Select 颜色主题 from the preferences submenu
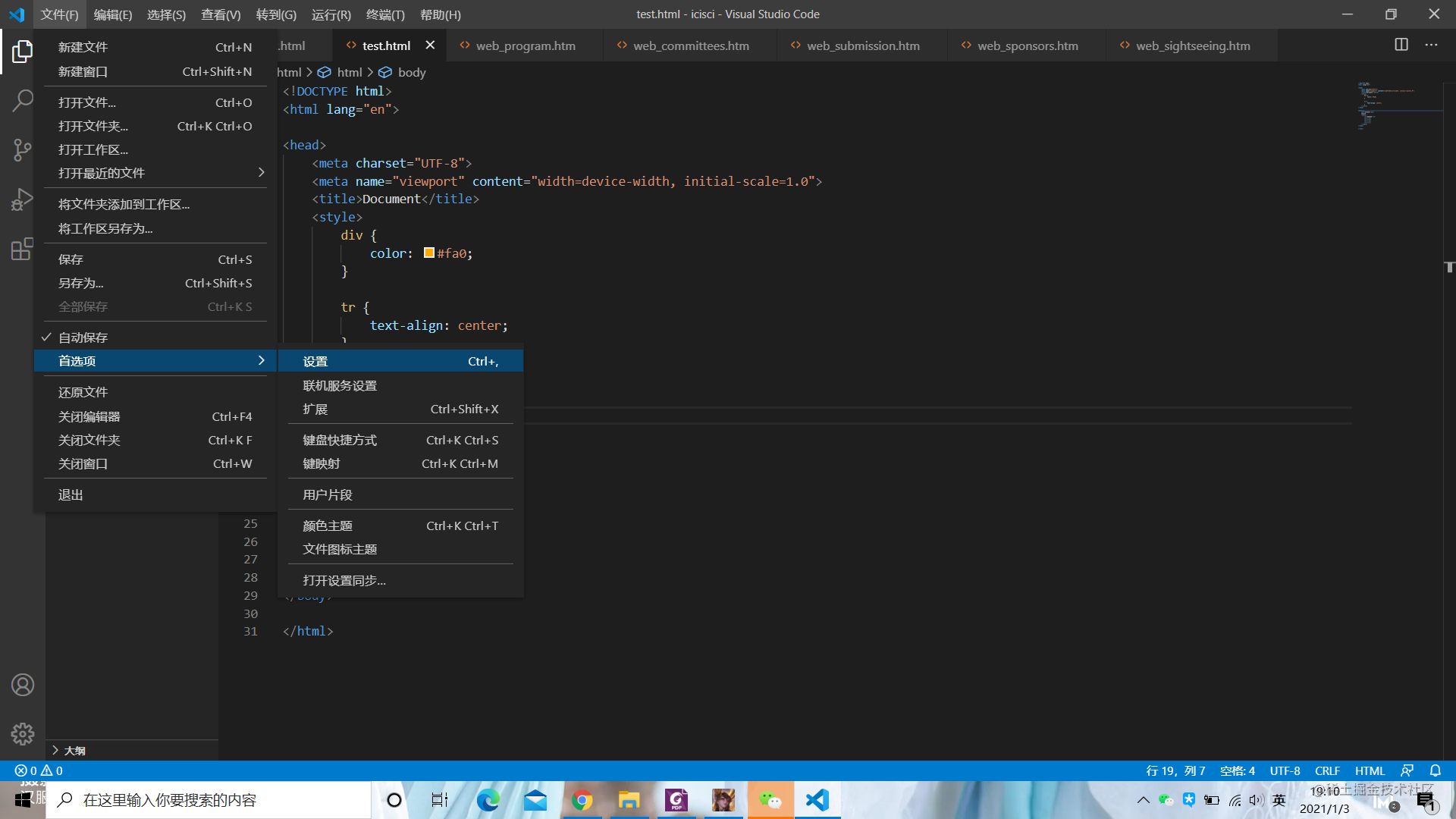1456x819 pixels. 328,525
